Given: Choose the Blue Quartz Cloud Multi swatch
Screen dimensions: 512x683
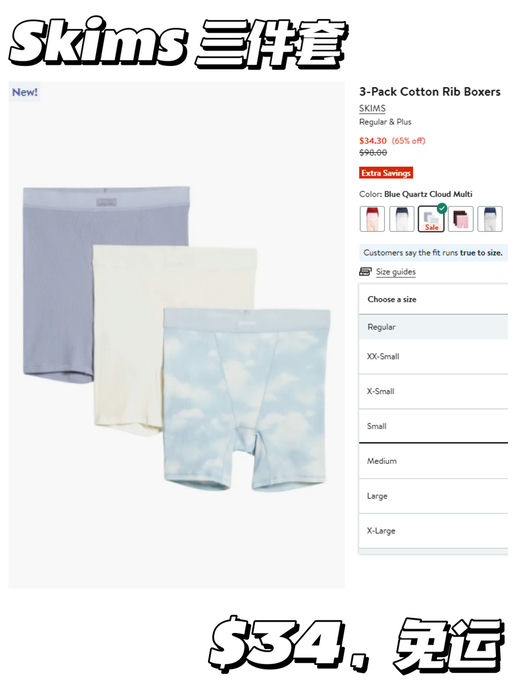Looking at the screenshot, I should tap(431, 219).
